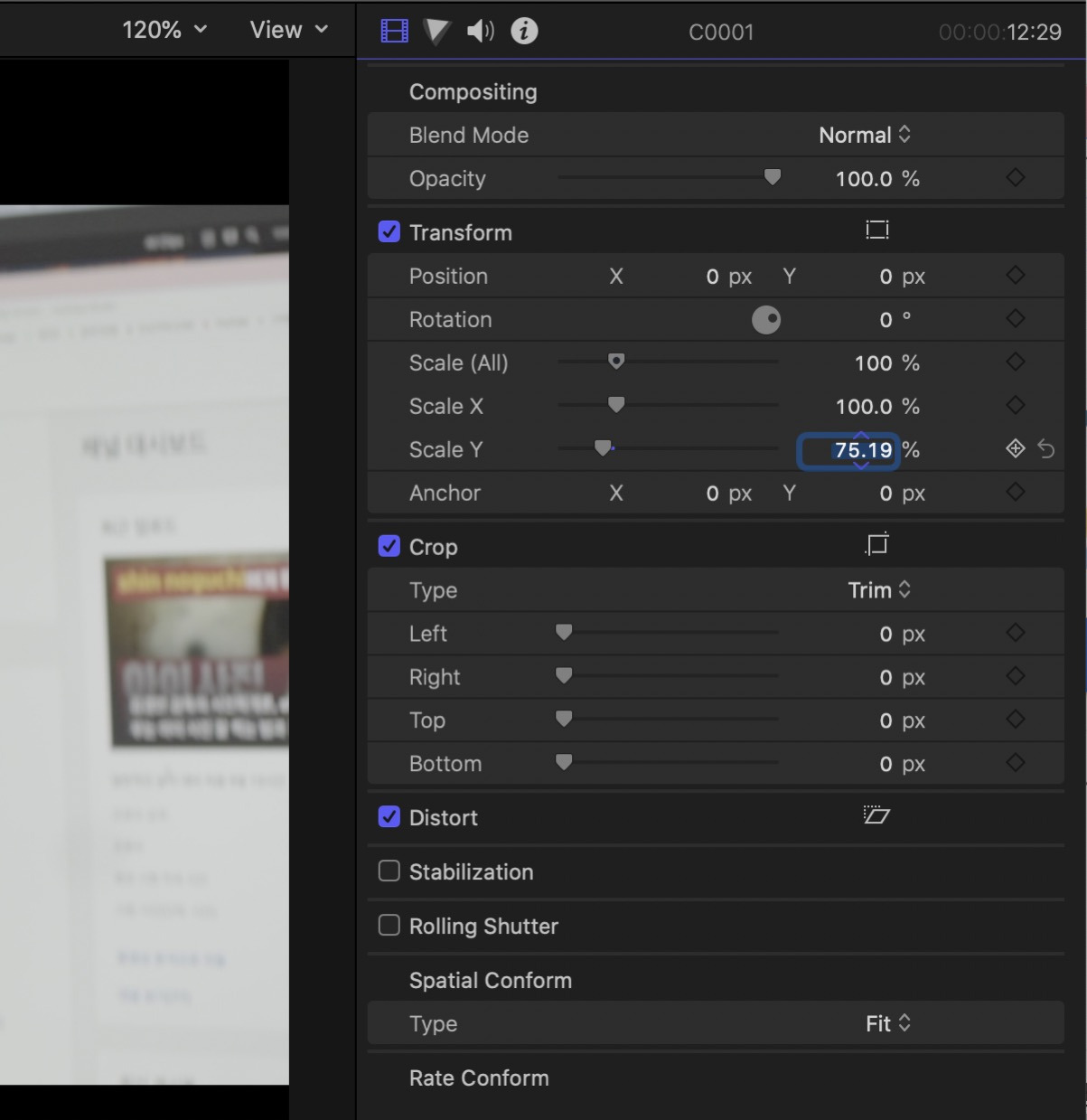
Task: Click the Opacity 100.0 value field
Action: (x=864, y=179)
